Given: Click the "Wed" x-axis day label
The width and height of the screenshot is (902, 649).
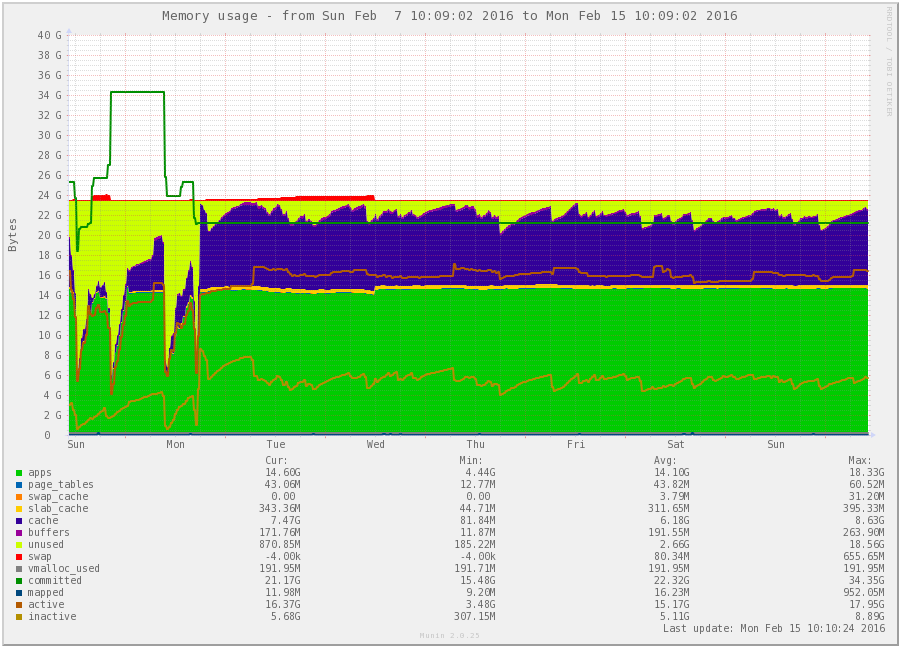Looking at the screenshot, I should point(376,444).
